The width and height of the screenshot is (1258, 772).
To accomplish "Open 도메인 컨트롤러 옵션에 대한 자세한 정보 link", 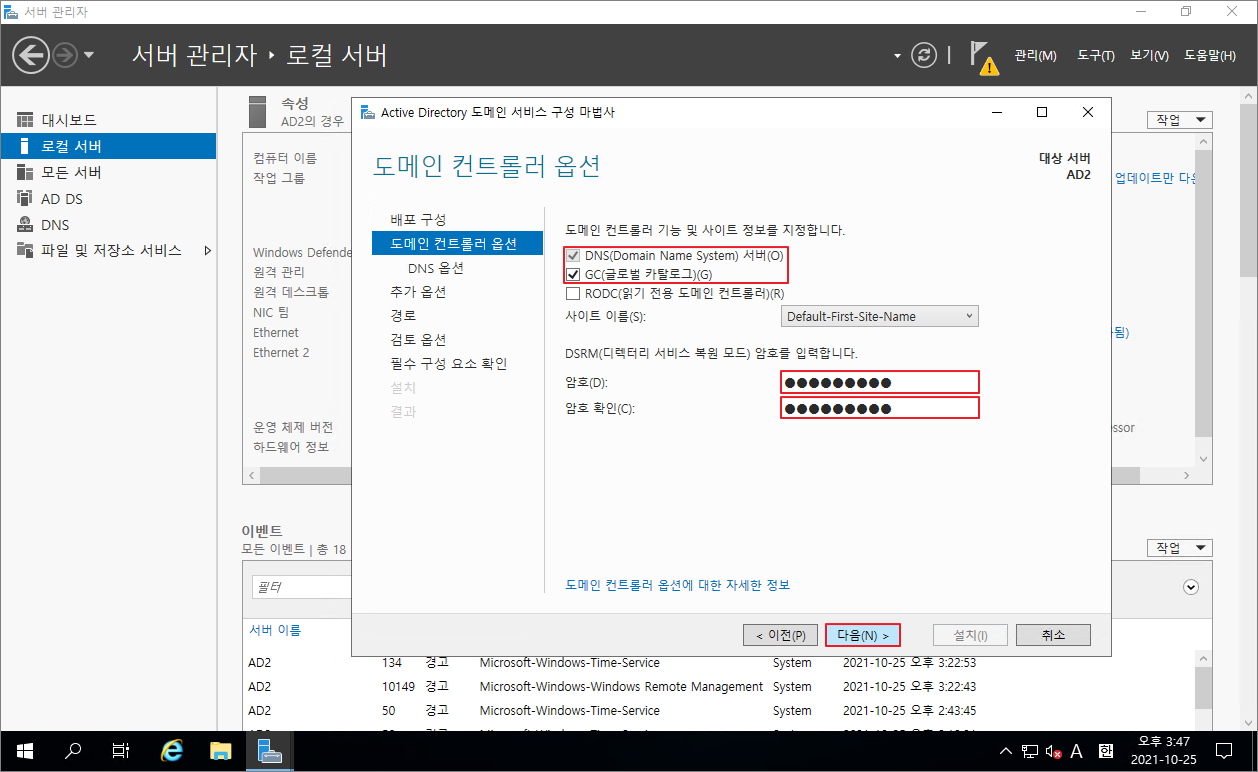I will (677, 585).
